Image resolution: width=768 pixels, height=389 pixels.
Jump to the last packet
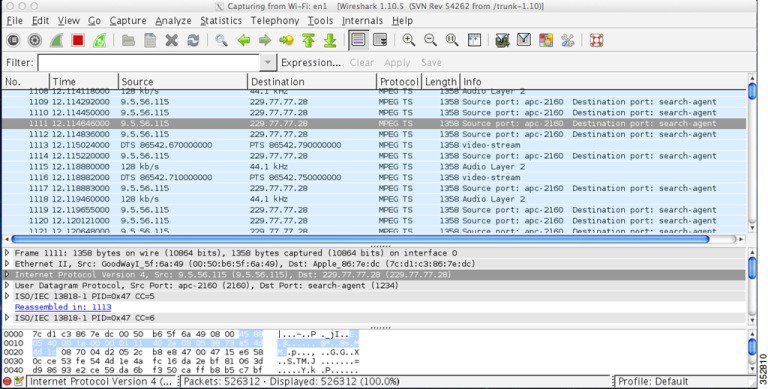tap(330, 40)
